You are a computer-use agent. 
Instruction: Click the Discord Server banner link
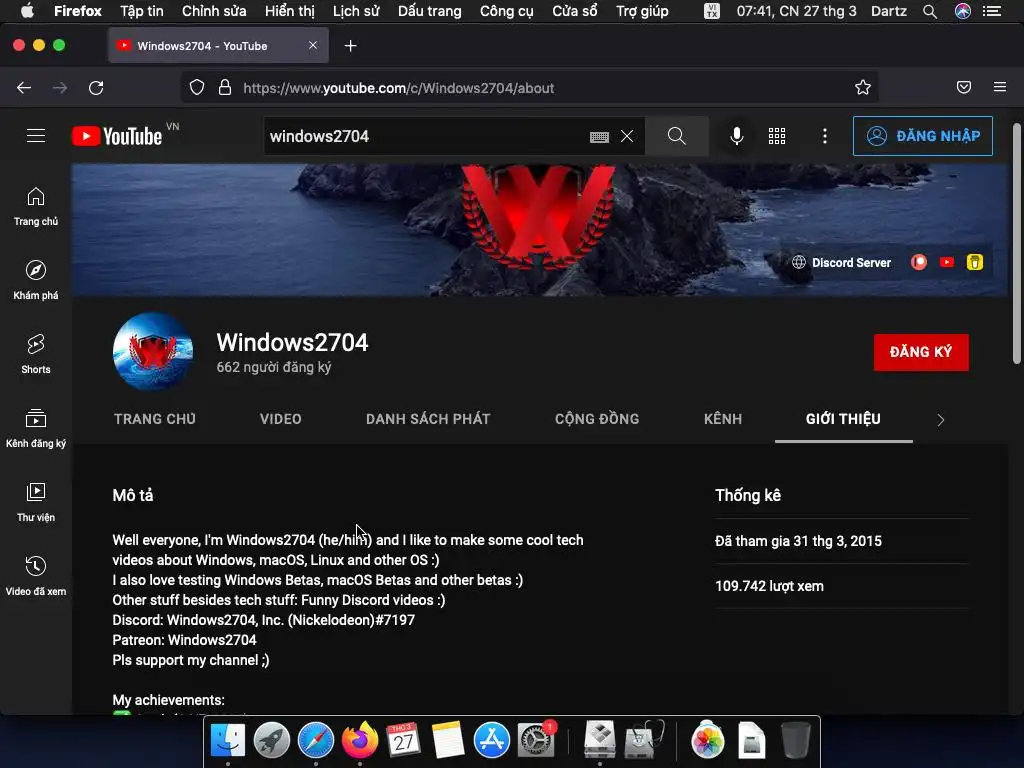coord(842,263)
